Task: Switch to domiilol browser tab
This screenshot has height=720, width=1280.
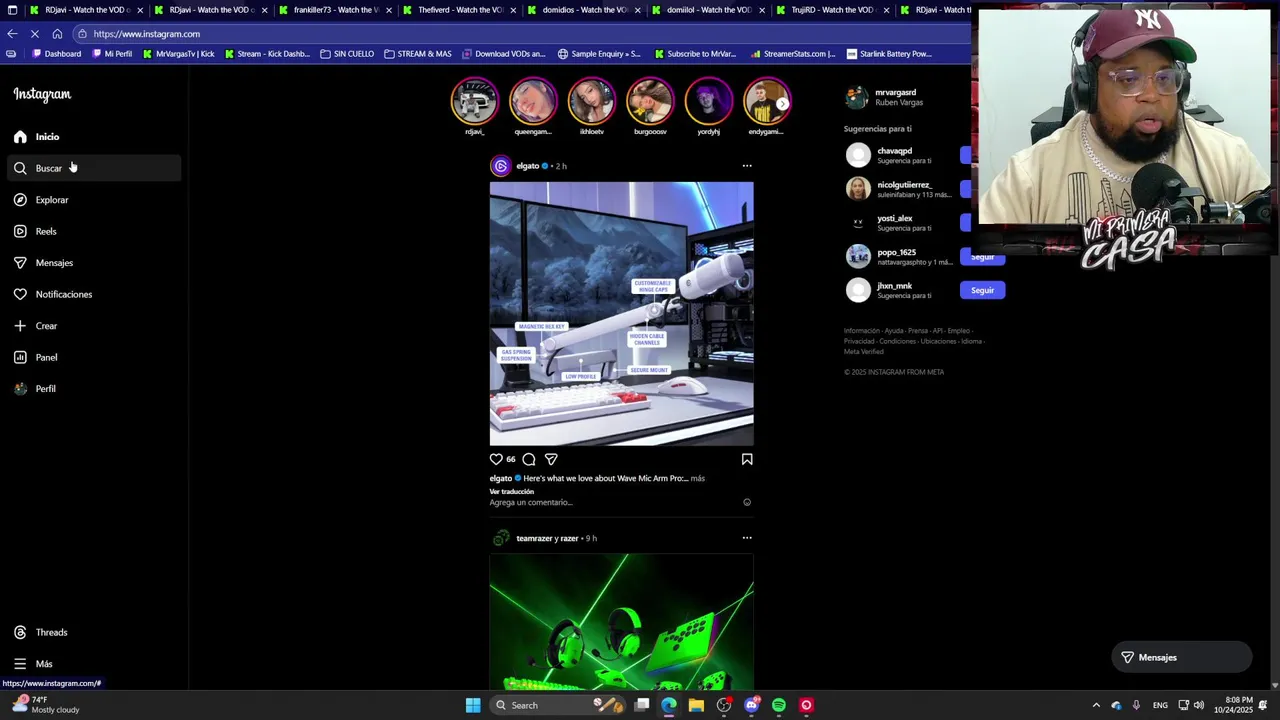Action: [x=706, y=10]
